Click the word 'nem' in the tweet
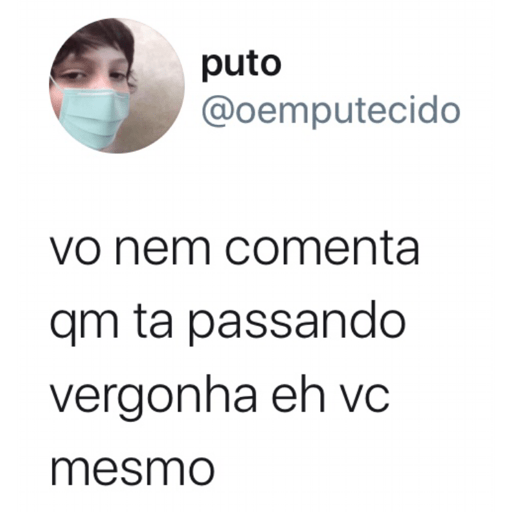The height and width of the screenshot is (512, 512). tap(162, 253)
